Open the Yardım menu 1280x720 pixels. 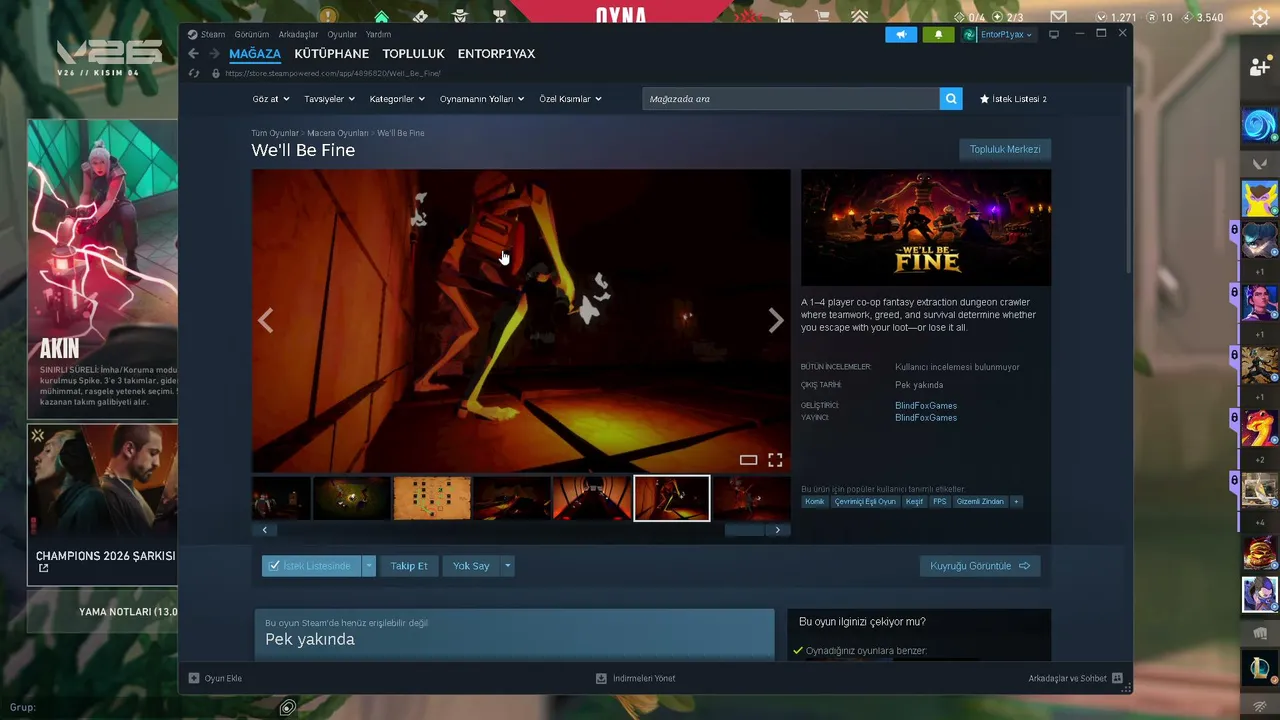click(x=378, y=34)
